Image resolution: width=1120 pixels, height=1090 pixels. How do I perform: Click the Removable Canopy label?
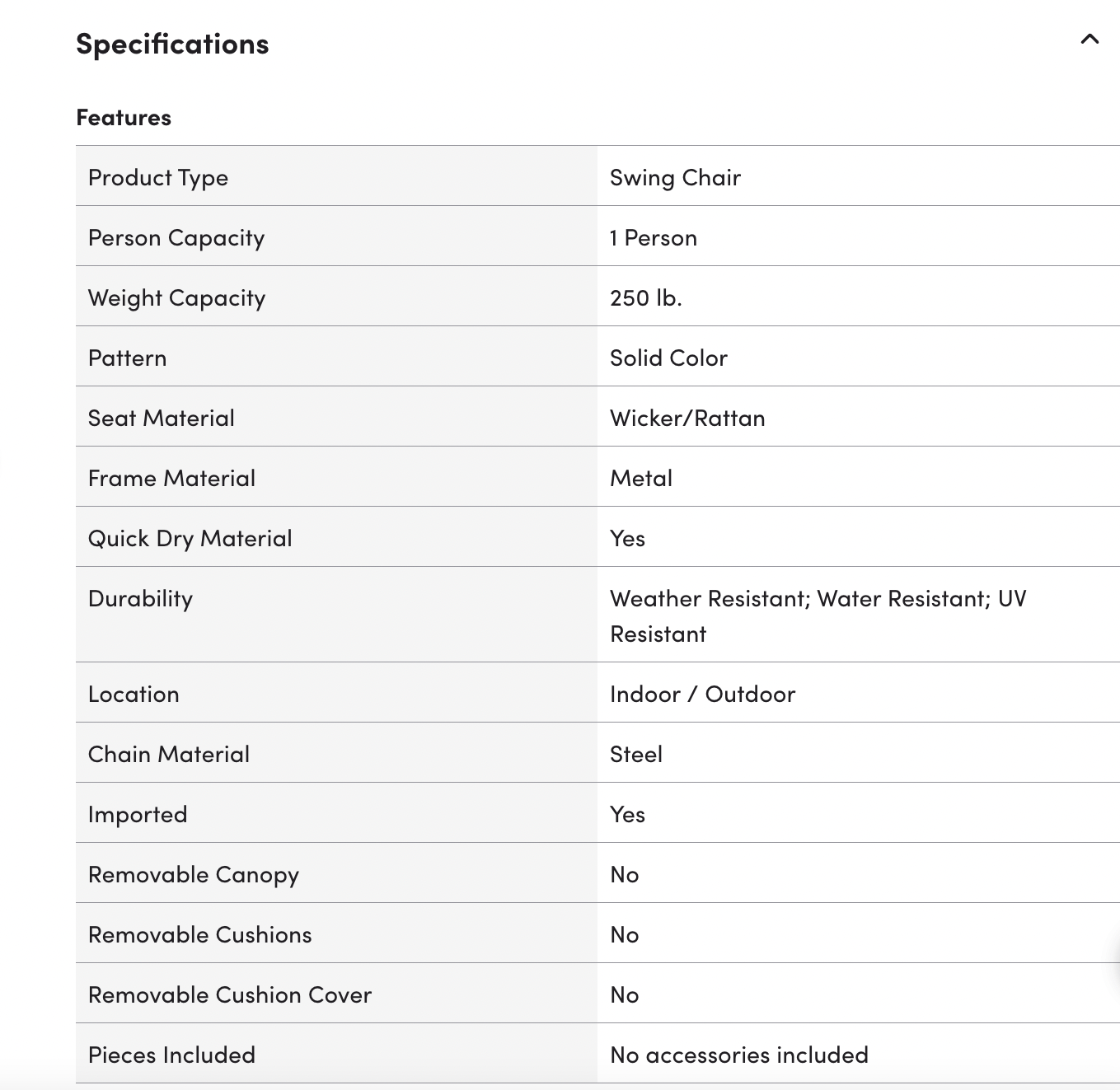pyautogui.click(x=194, y=874)
